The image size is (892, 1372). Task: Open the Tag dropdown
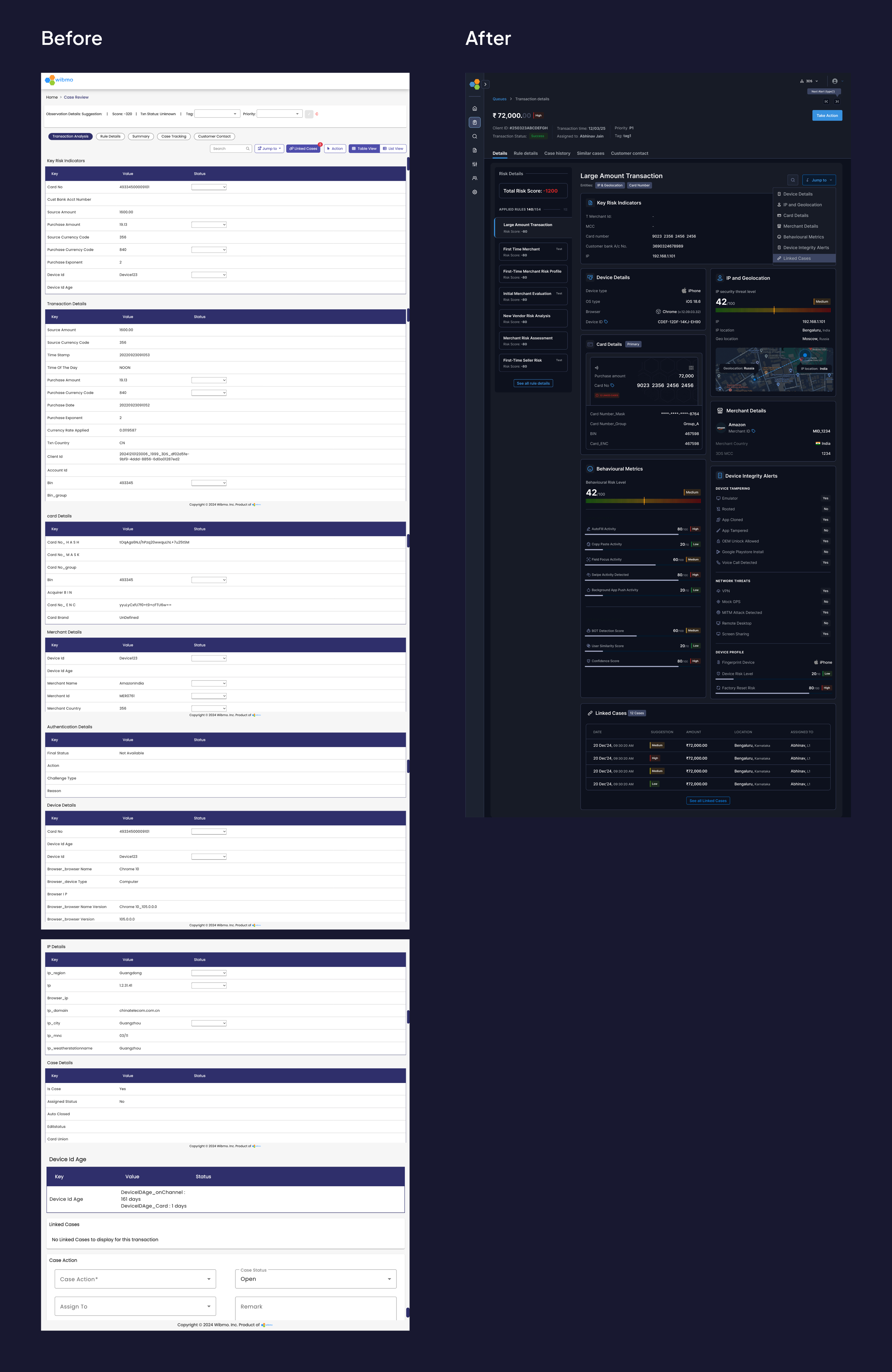pyautogui.click(x=217, y=114)
